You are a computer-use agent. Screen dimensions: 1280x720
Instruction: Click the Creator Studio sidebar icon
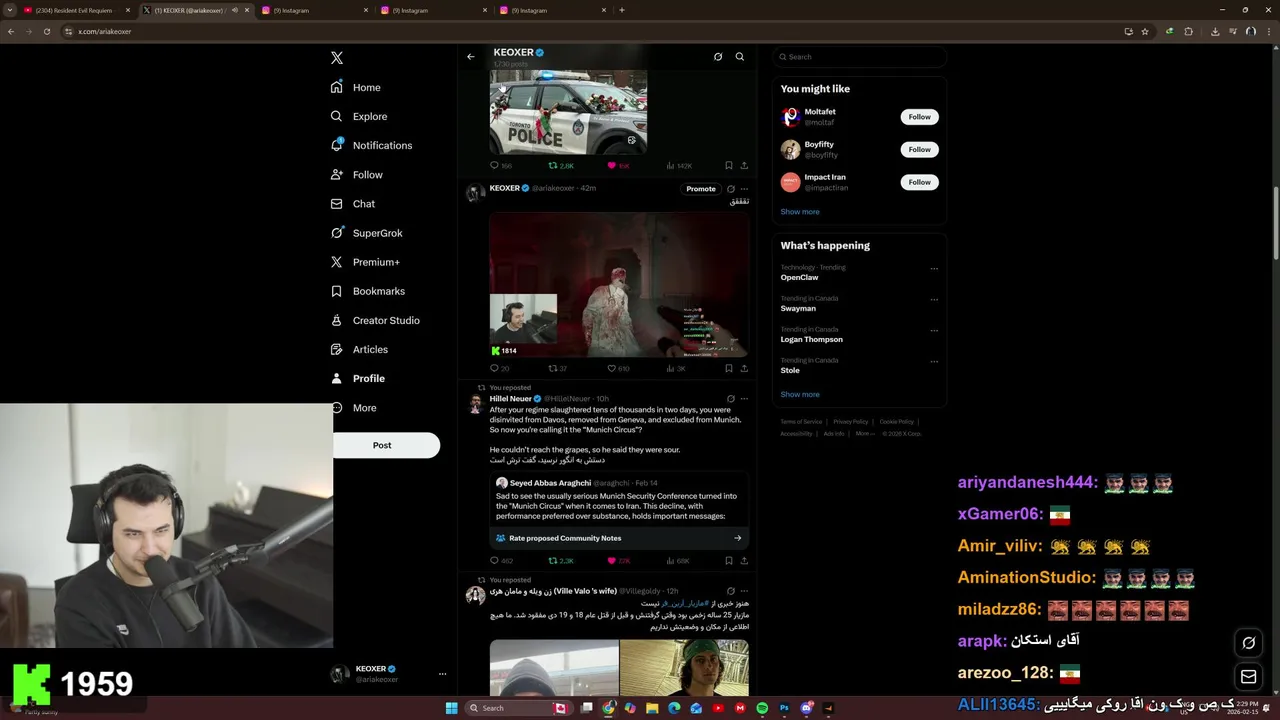click(x=337, y=320)
